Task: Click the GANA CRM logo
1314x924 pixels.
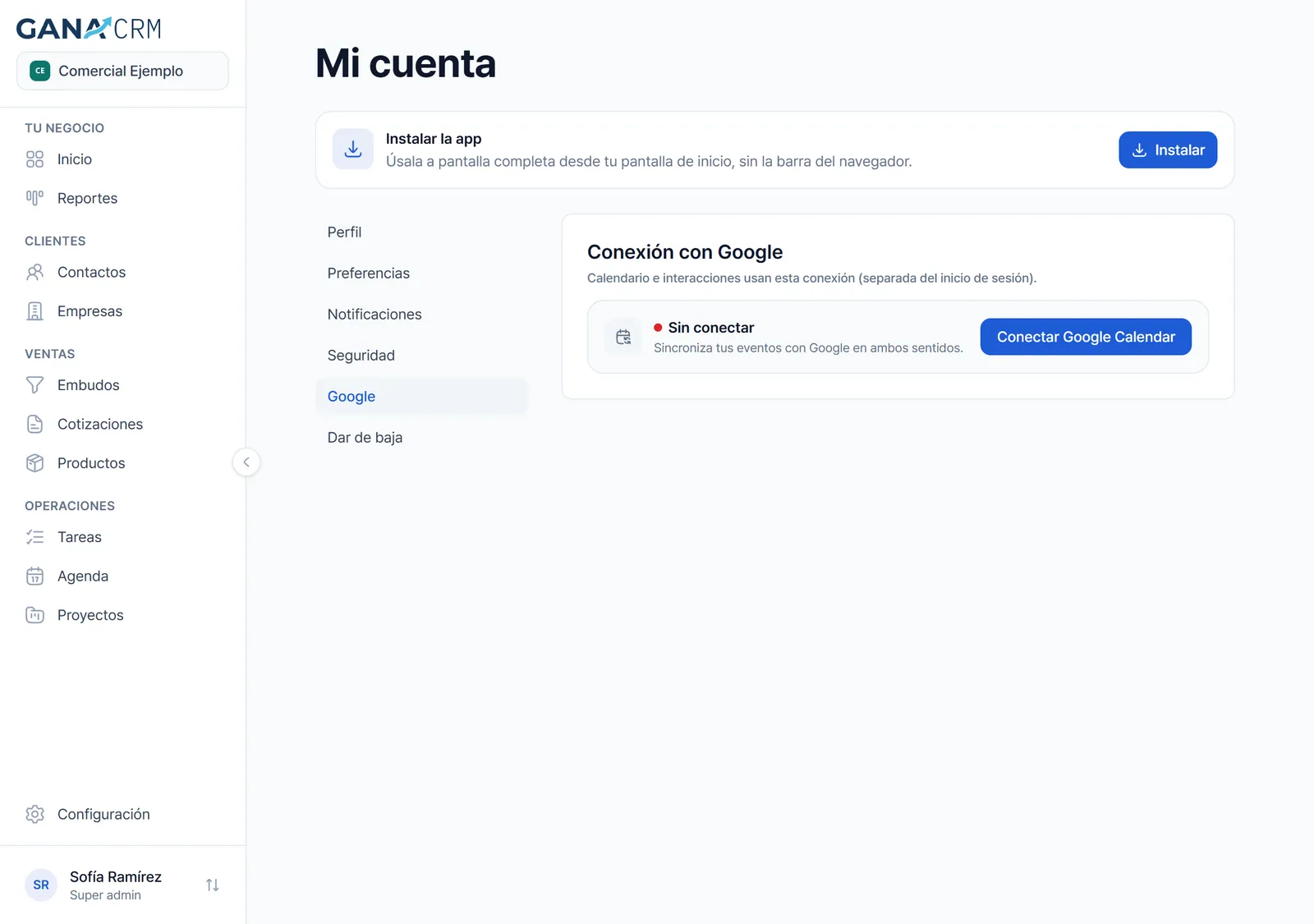Action: pyautogui.click(x=89, y=29)
